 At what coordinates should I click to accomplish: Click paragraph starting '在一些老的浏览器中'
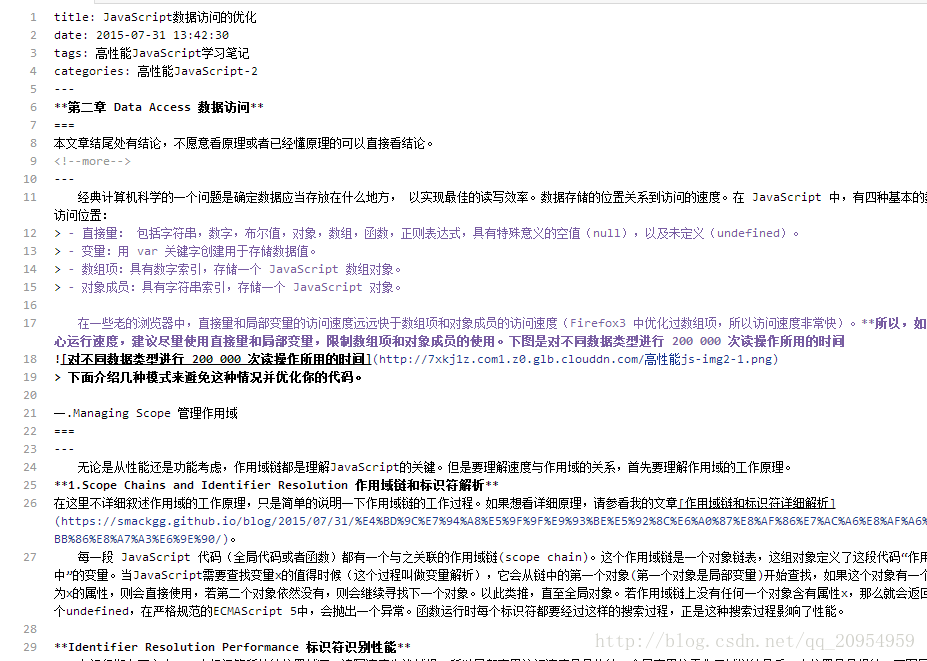501,323
